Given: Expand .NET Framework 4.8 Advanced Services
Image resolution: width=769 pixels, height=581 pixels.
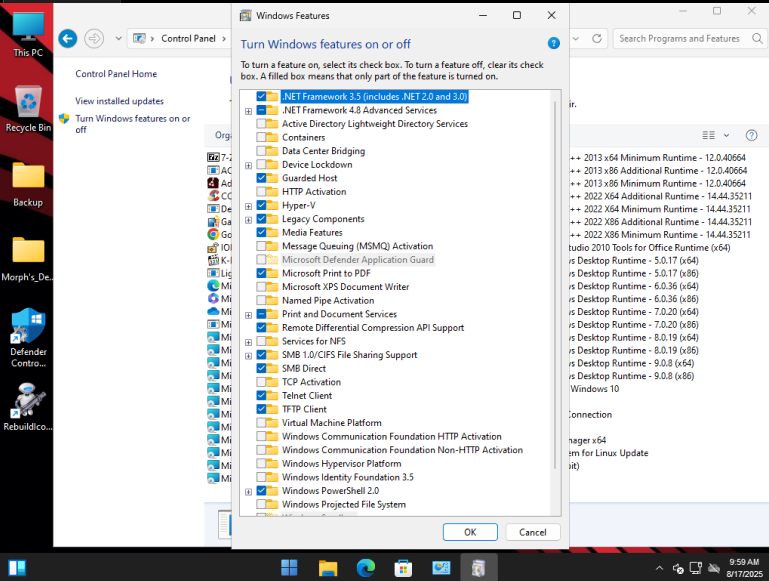Looking at the screenshot, I should pos(248,111).
